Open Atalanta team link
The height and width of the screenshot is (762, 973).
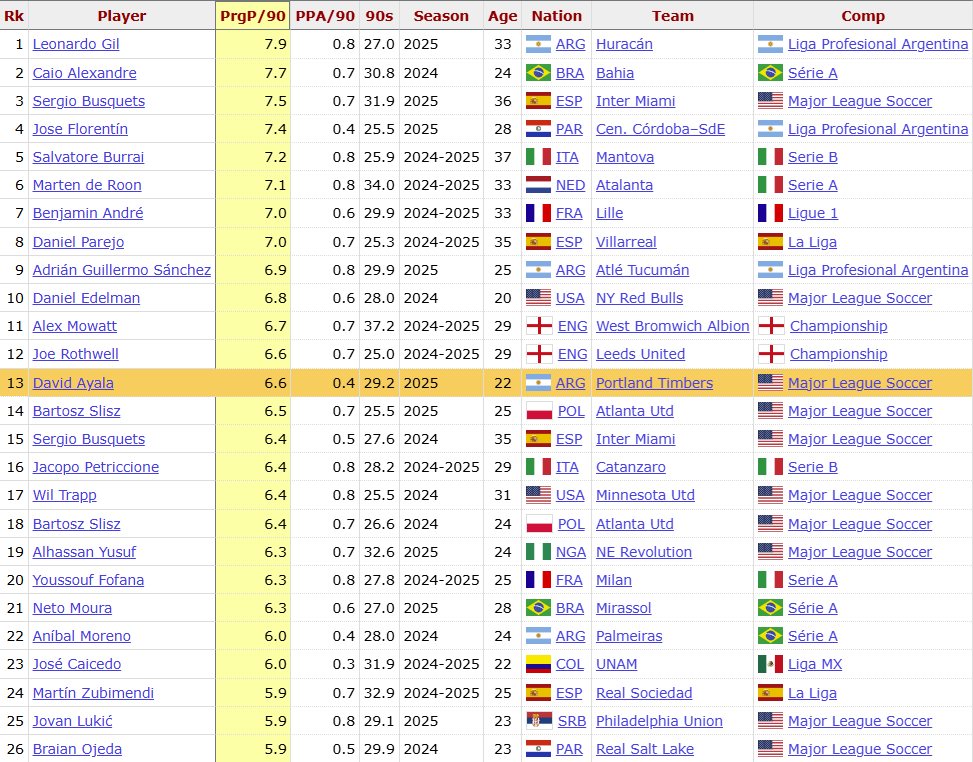[624, 185]
